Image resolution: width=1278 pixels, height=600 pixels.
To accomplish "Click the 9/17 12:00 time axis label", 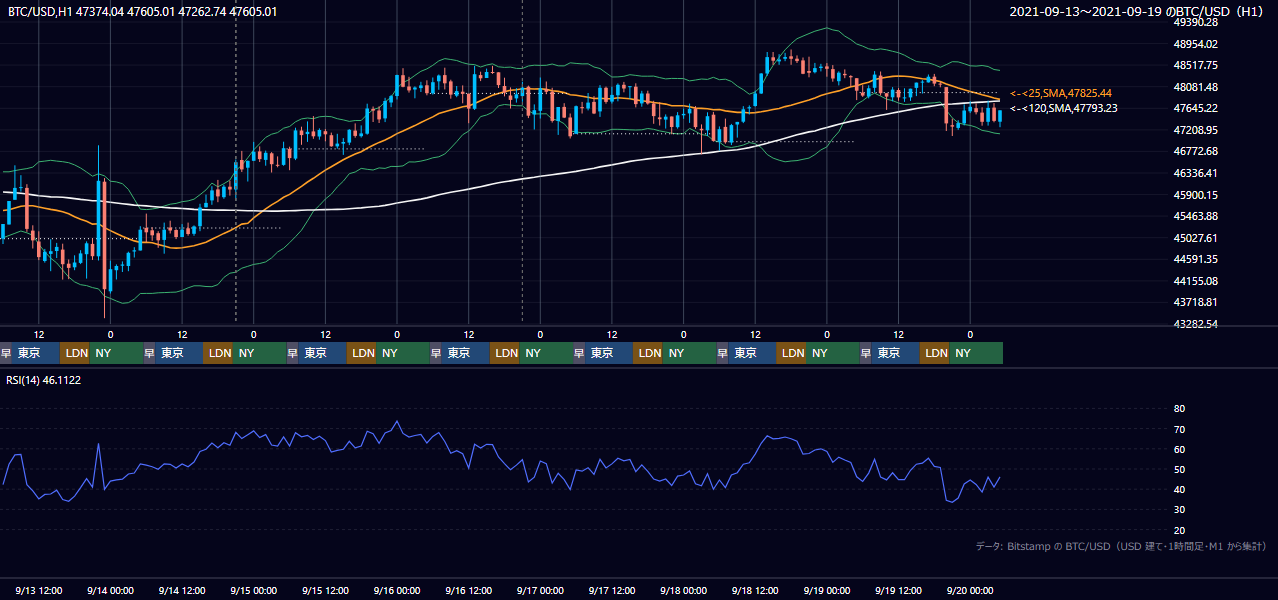I will pos(612,590).
